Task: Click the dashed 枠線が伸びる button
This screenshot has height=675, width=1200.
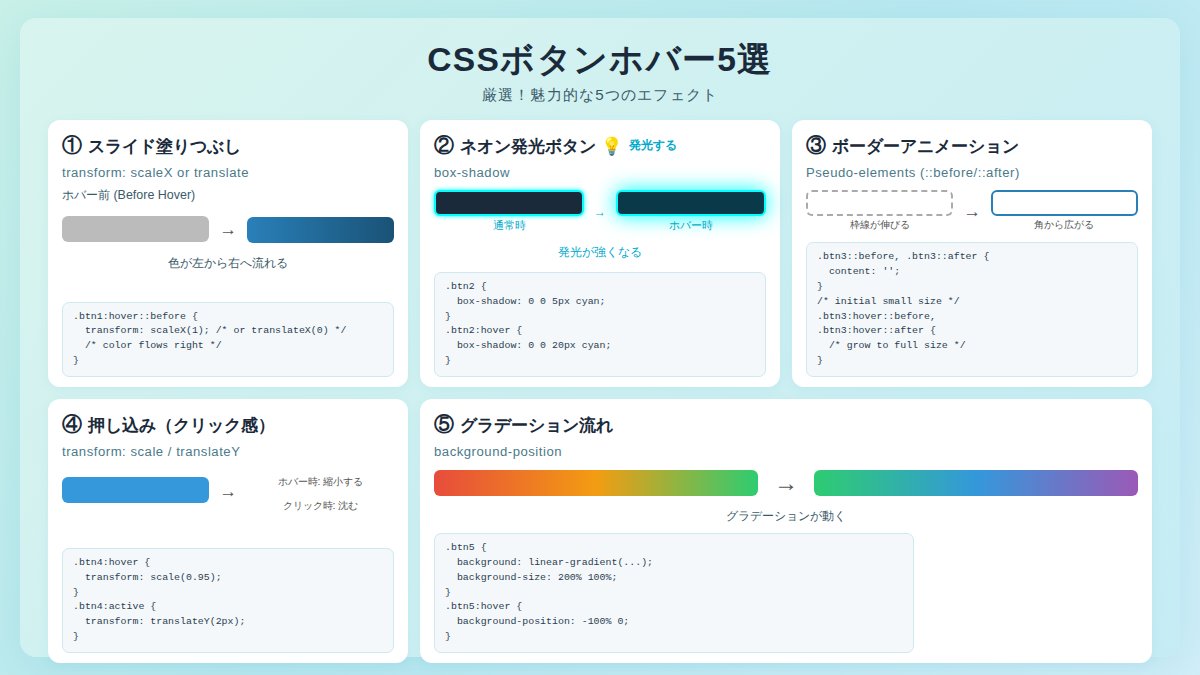Action: [x=879, y=203]
